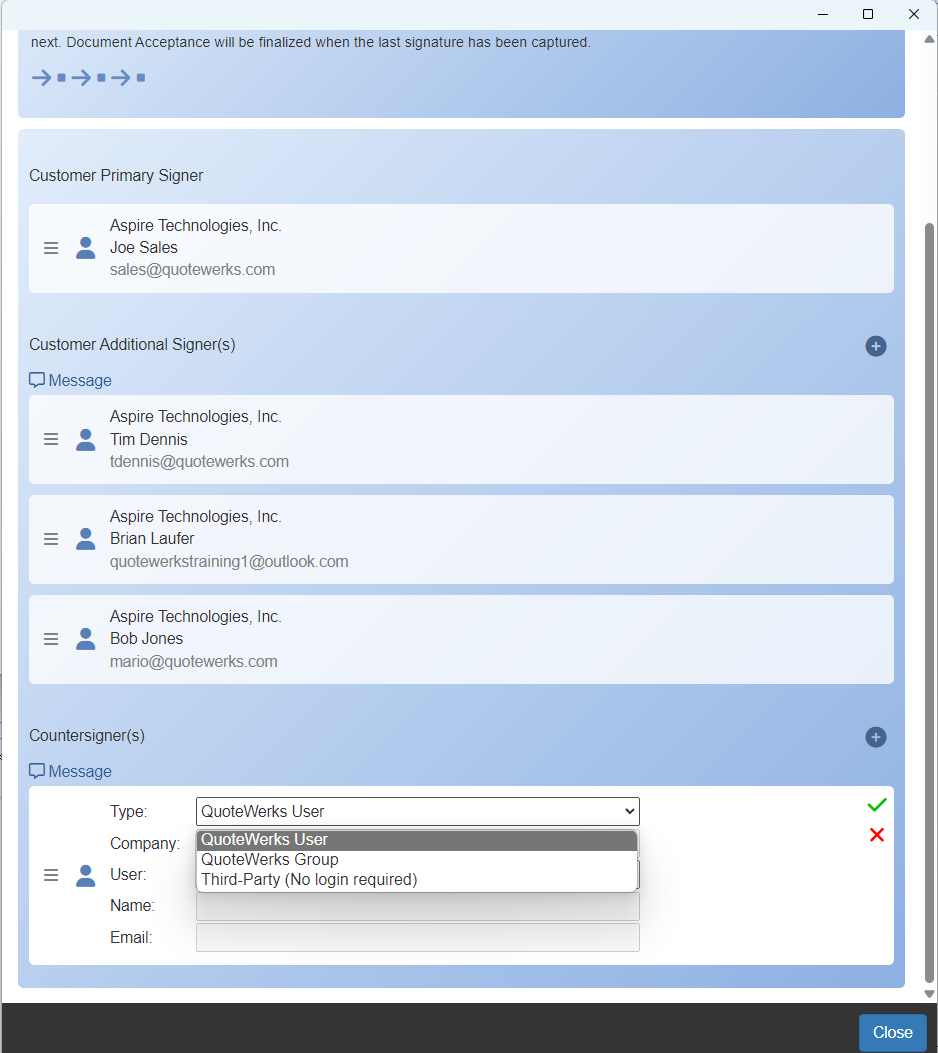Click sequential signing arrows icon
The image size is (938, 1053).
(89, 78)
